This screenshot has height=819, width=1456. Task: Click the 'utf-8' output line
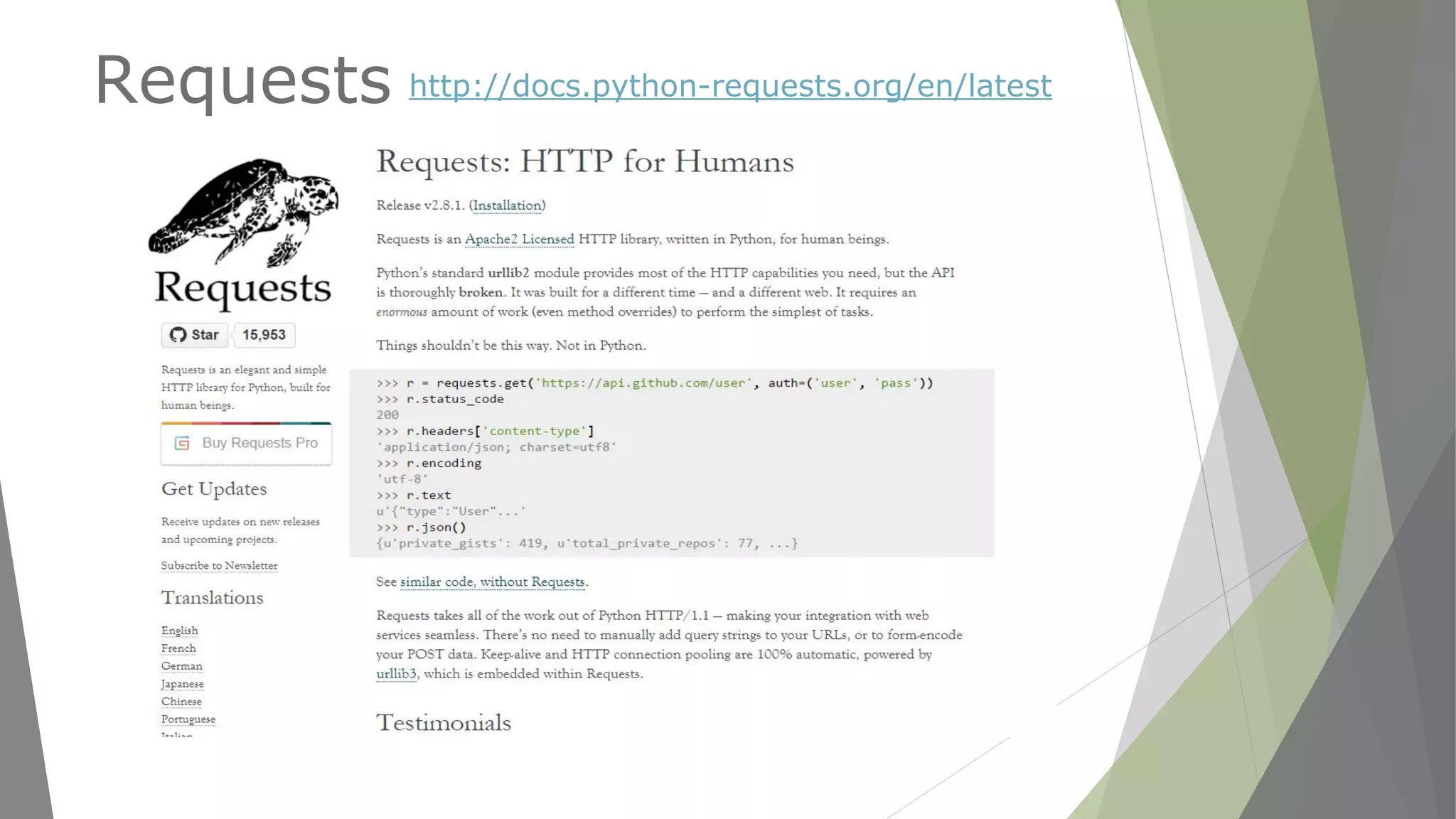click(402, 479)
